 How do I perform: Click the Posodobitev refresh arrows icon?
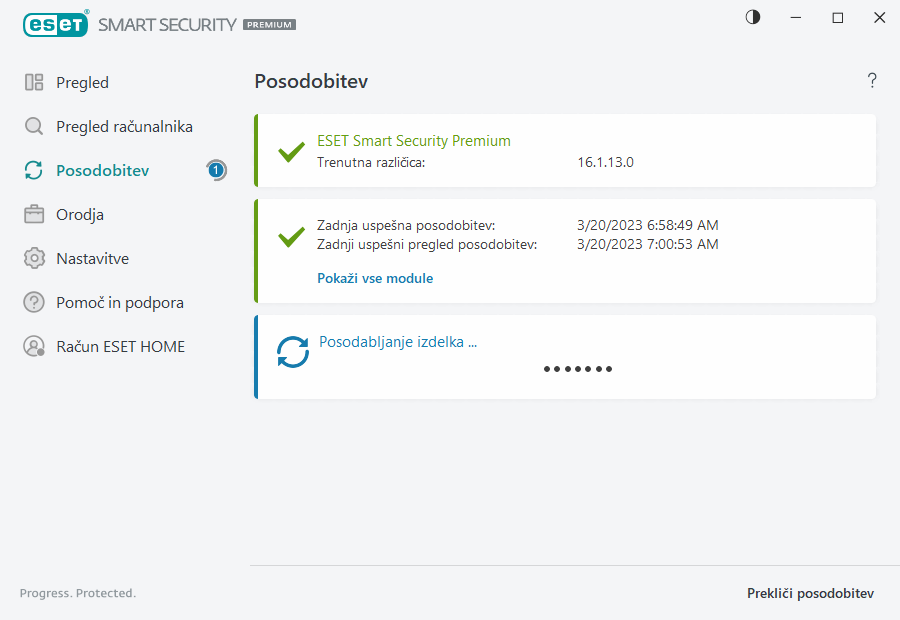point(34,171)
